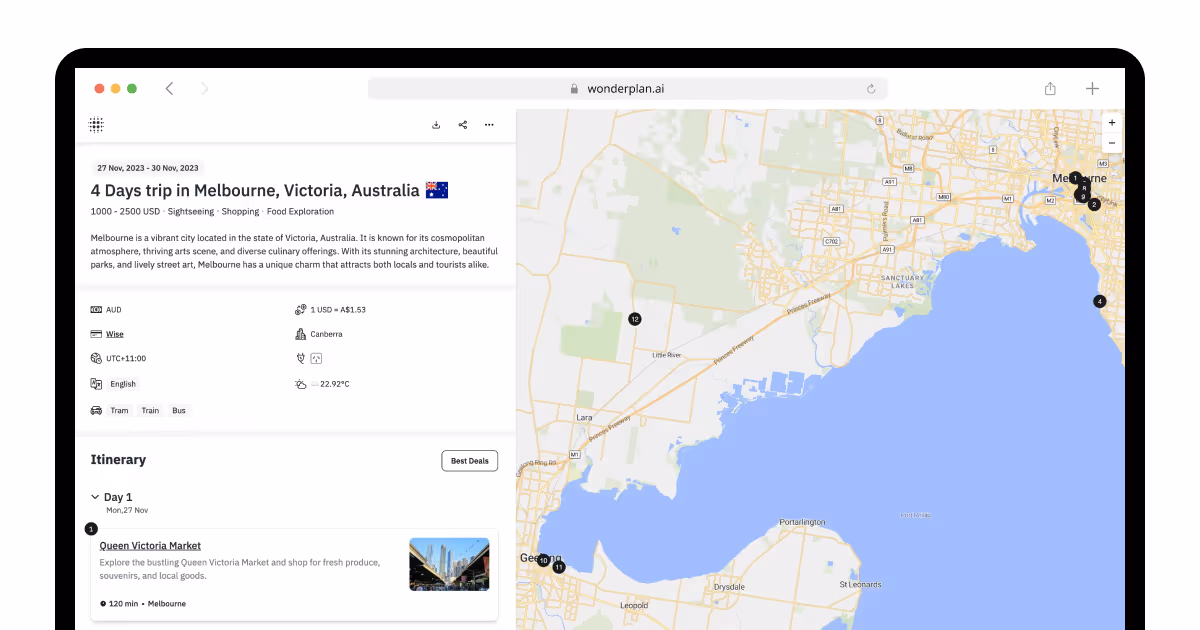
Task: Click the Itinerary heading
Action: click(x=118, y=460)
